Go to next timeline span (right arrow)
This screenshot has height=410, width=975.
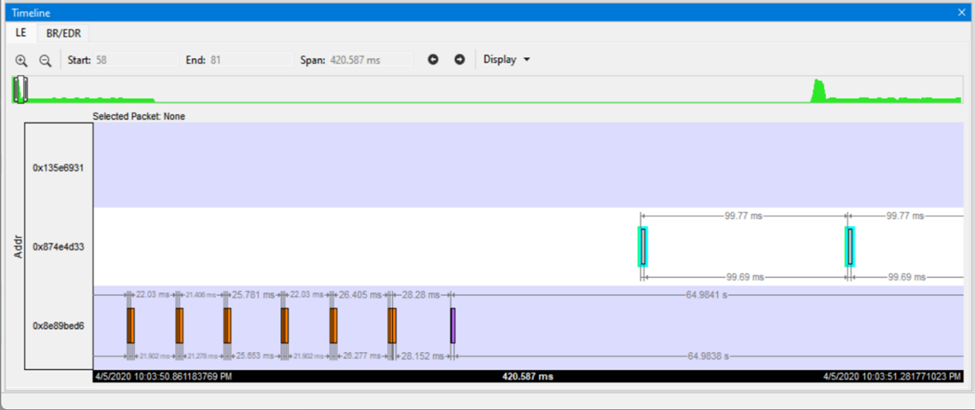(x=460, y=60)
